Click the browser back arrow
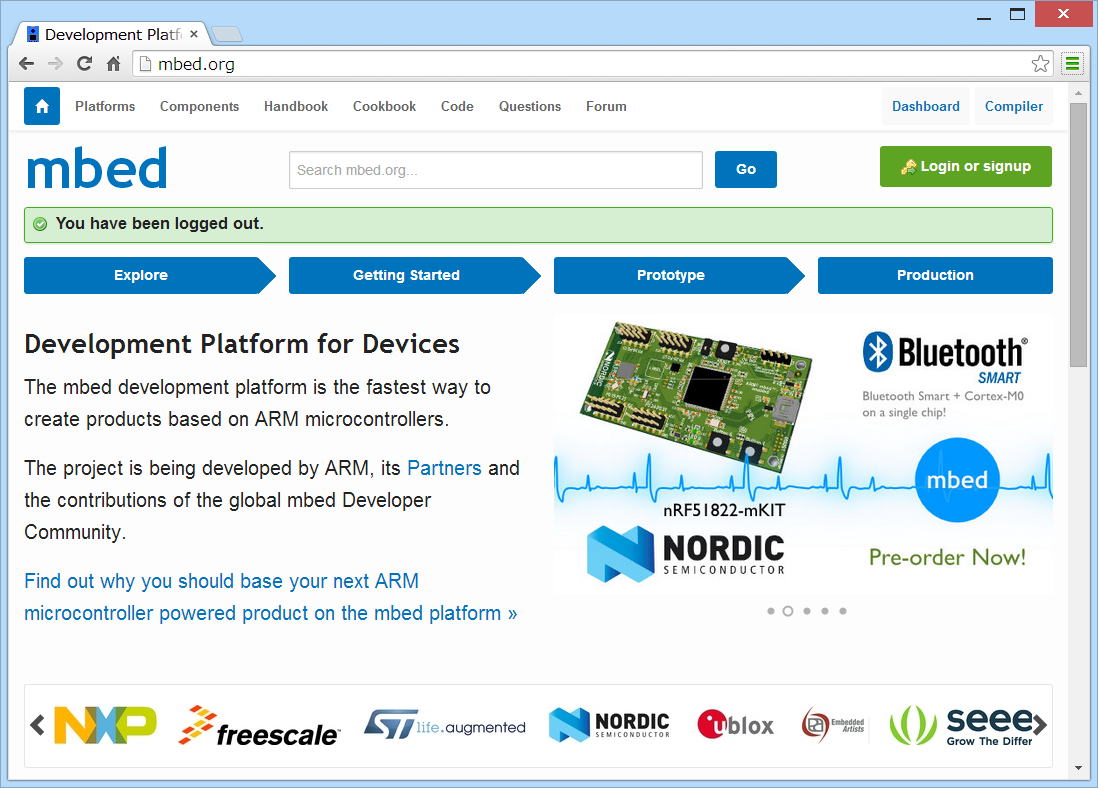The height and width of the screenshot is (788, 1098). 27,64
